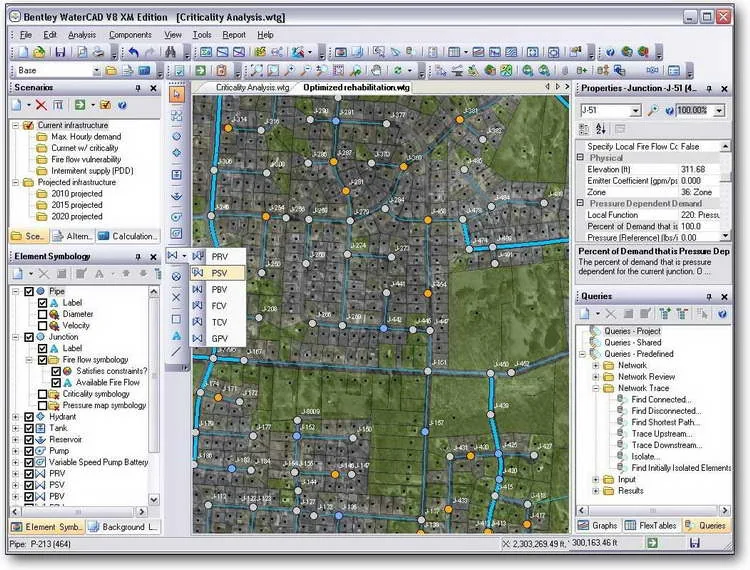Viewport: 750px width, 570px height.
Task: Select the arrow pointer tool in the layout toolbar
Action: click(x=176, y=94)
